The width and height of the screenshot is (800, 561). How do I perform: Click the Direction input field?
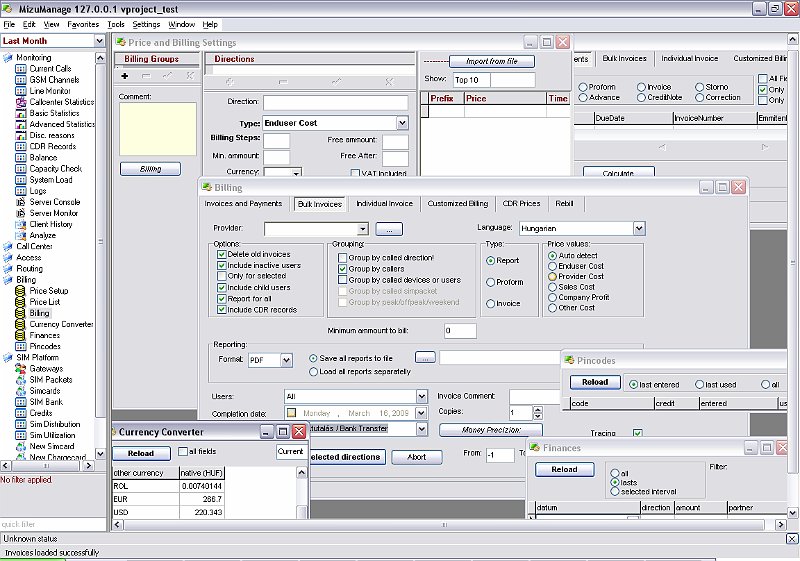[x=336, y=102]
